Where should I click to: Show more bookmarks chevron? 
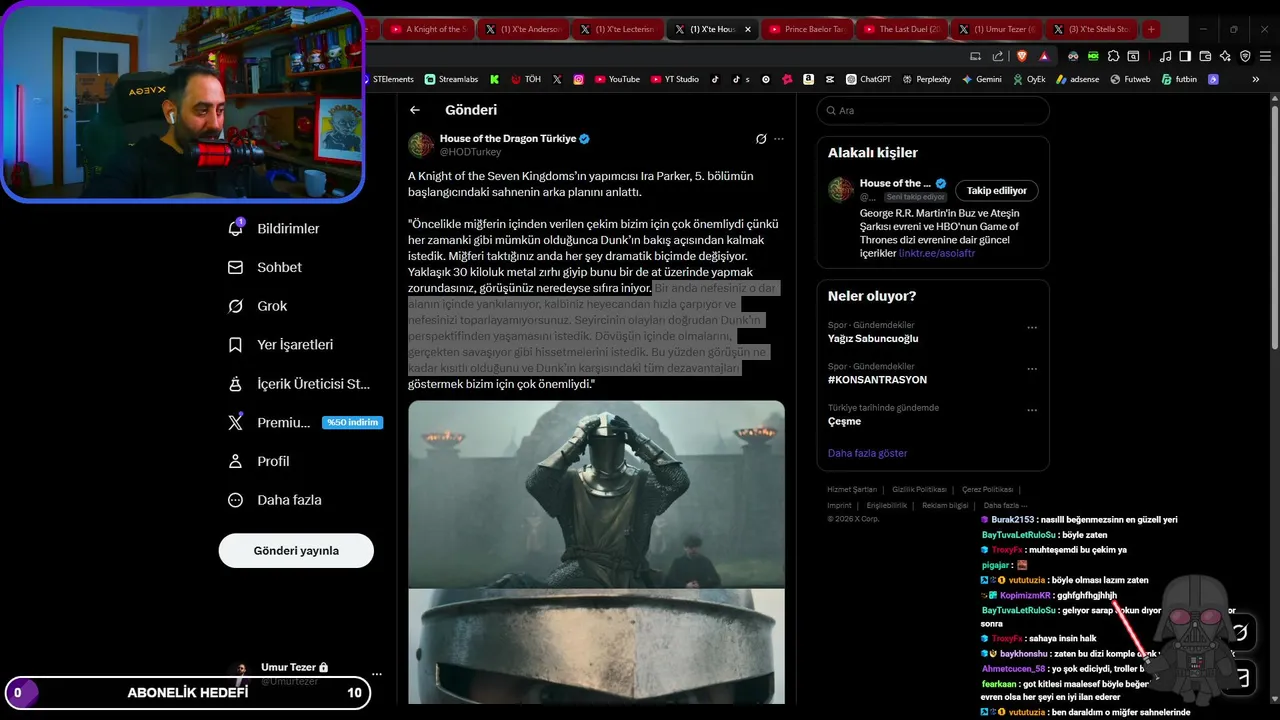[x=1256, y=79]
